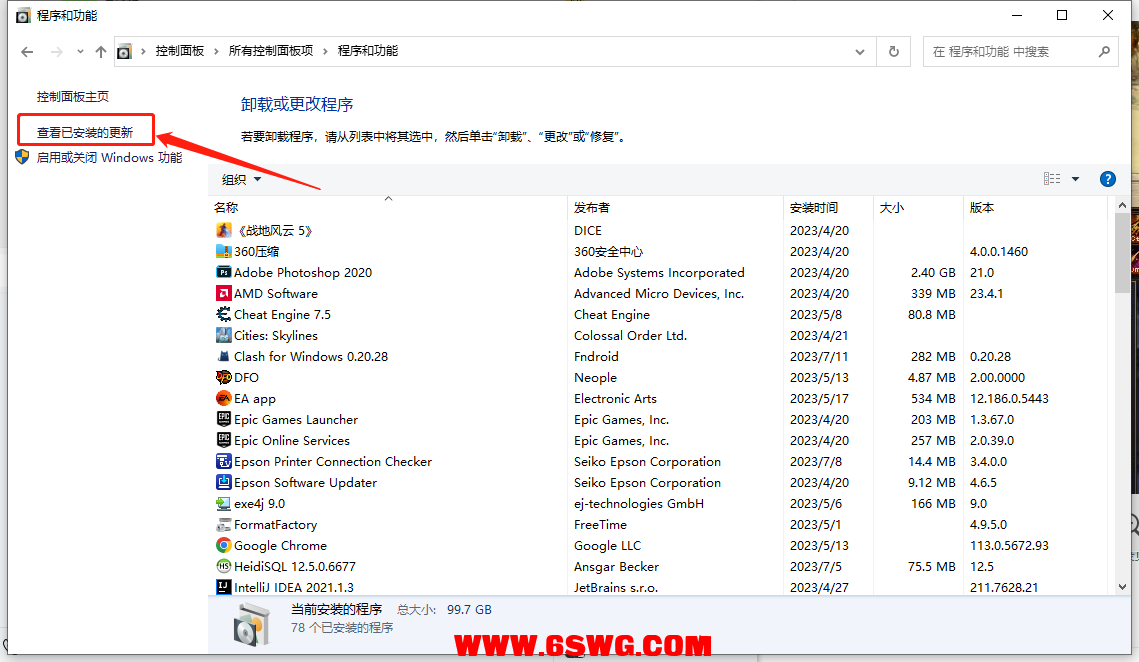Open the recent locations chevron
The image size is (1139, 662).
point(80,52)
